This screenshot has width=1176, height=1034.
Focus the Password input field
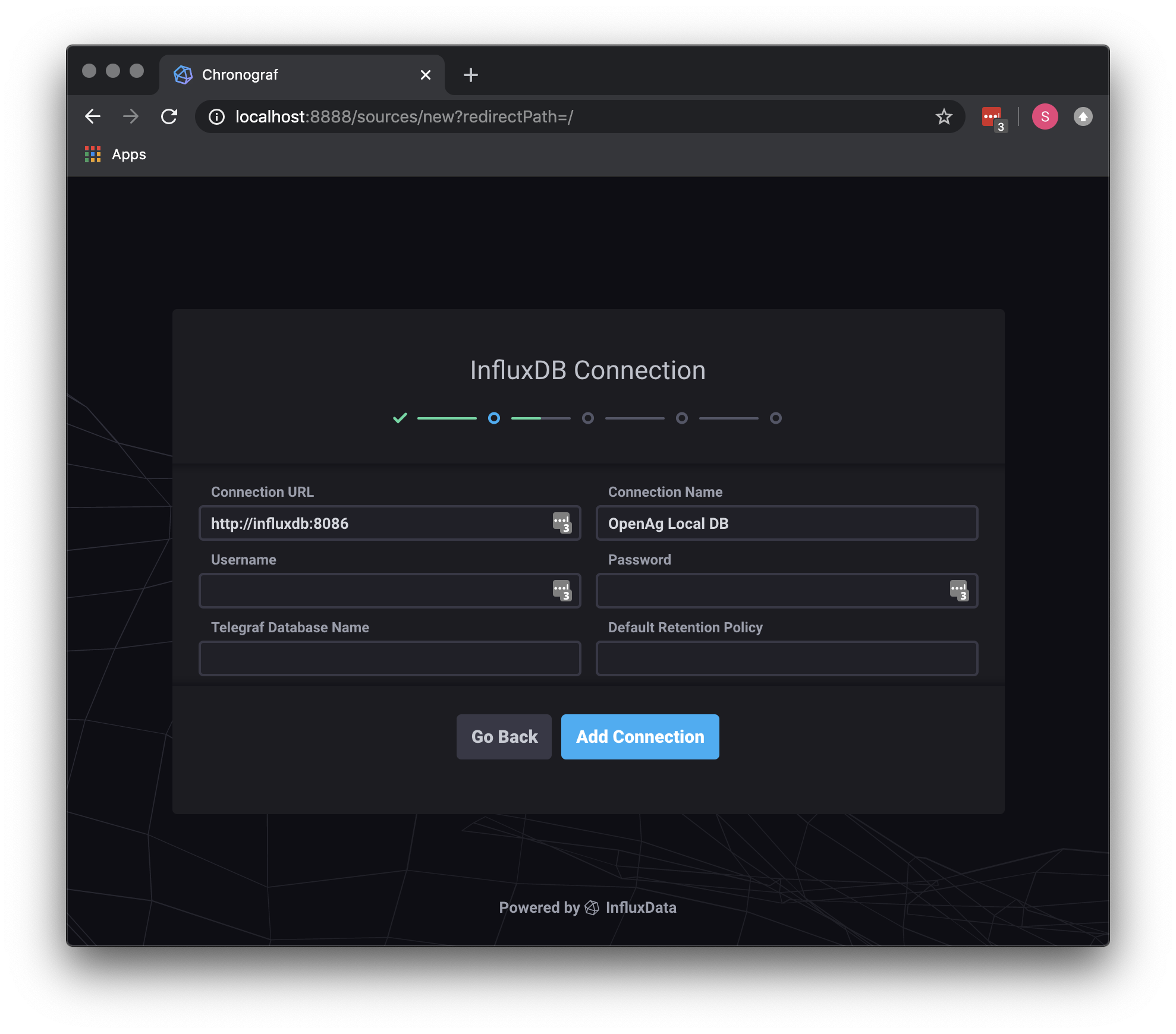tap(787, 591)
